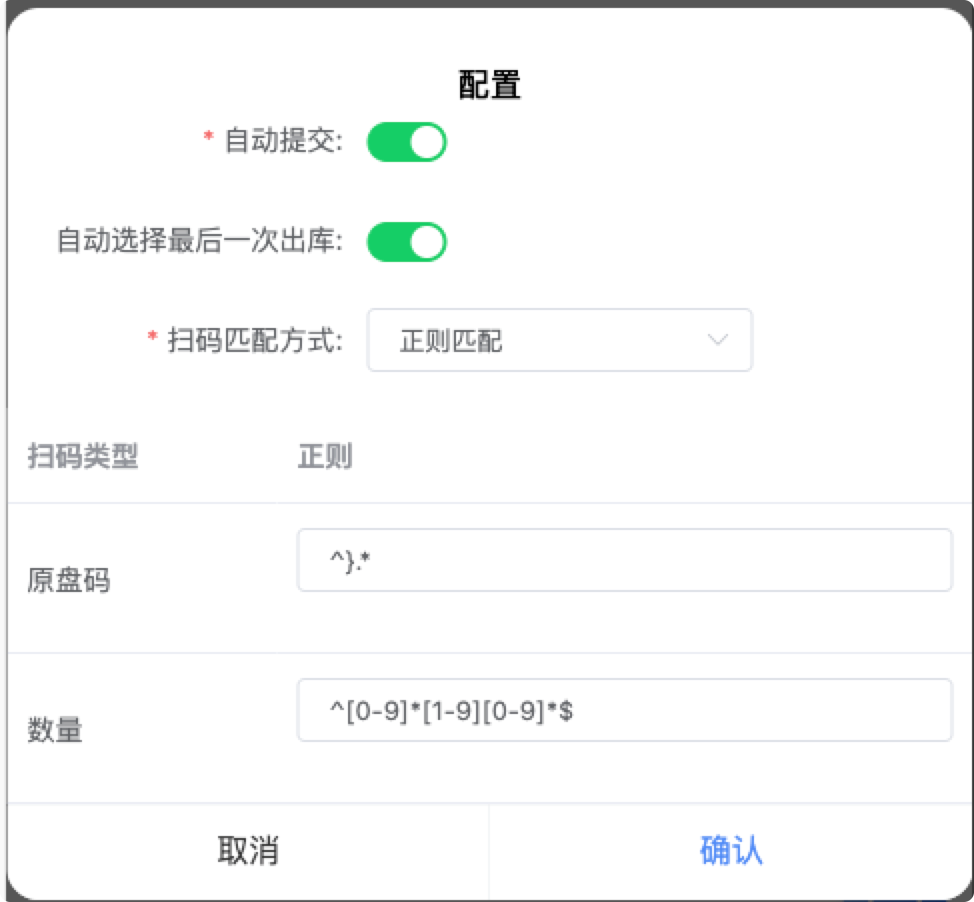Click the 扫码匹配方式 label text
The width and height of the screenshot is (974, 902).
click(x=254, y=341)
